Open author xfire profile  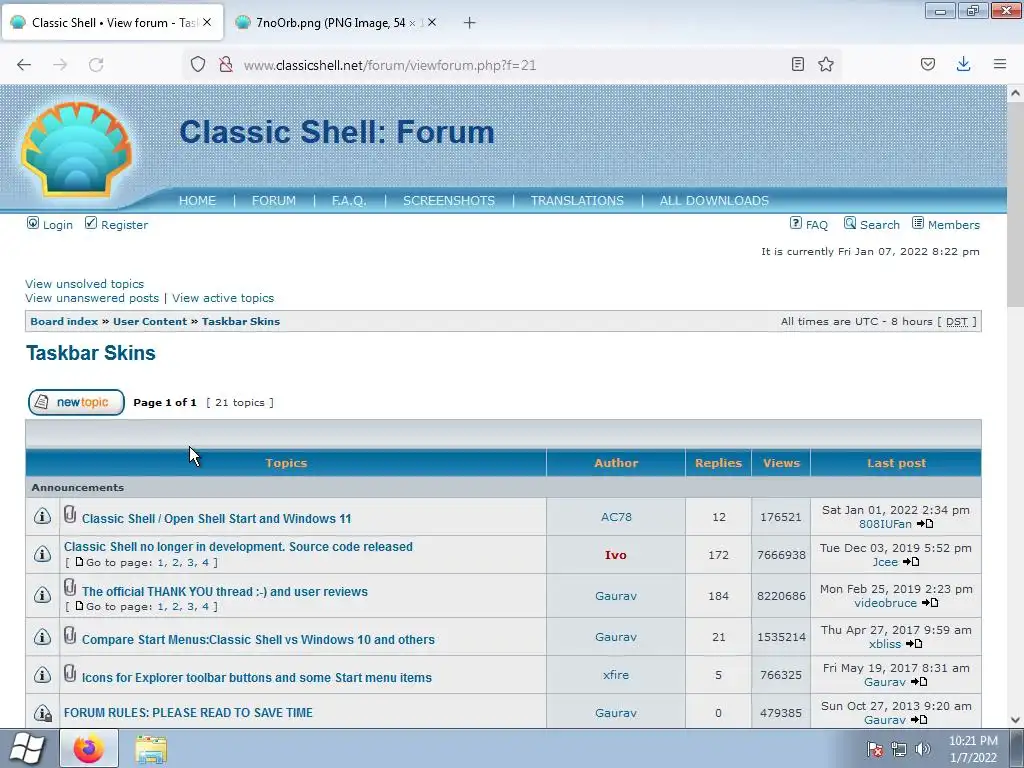616,675
